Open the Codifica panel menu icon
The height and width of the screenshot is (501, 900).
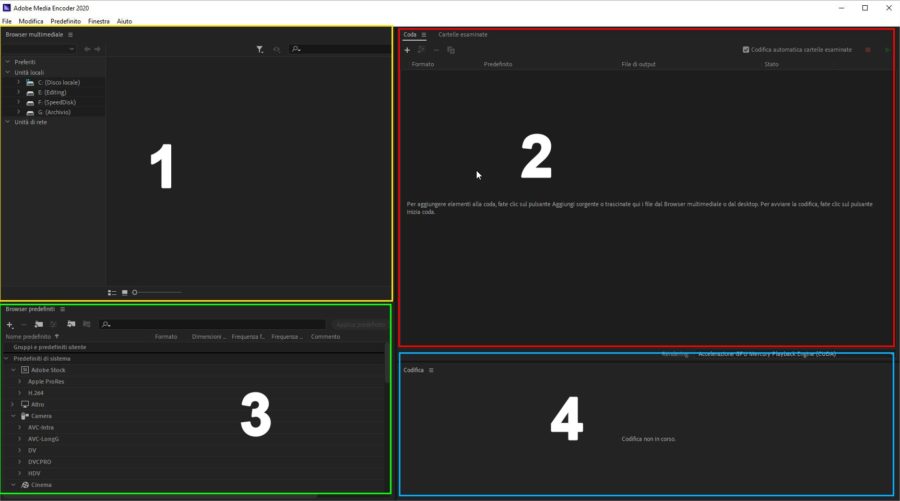click(x=431, y=371)
